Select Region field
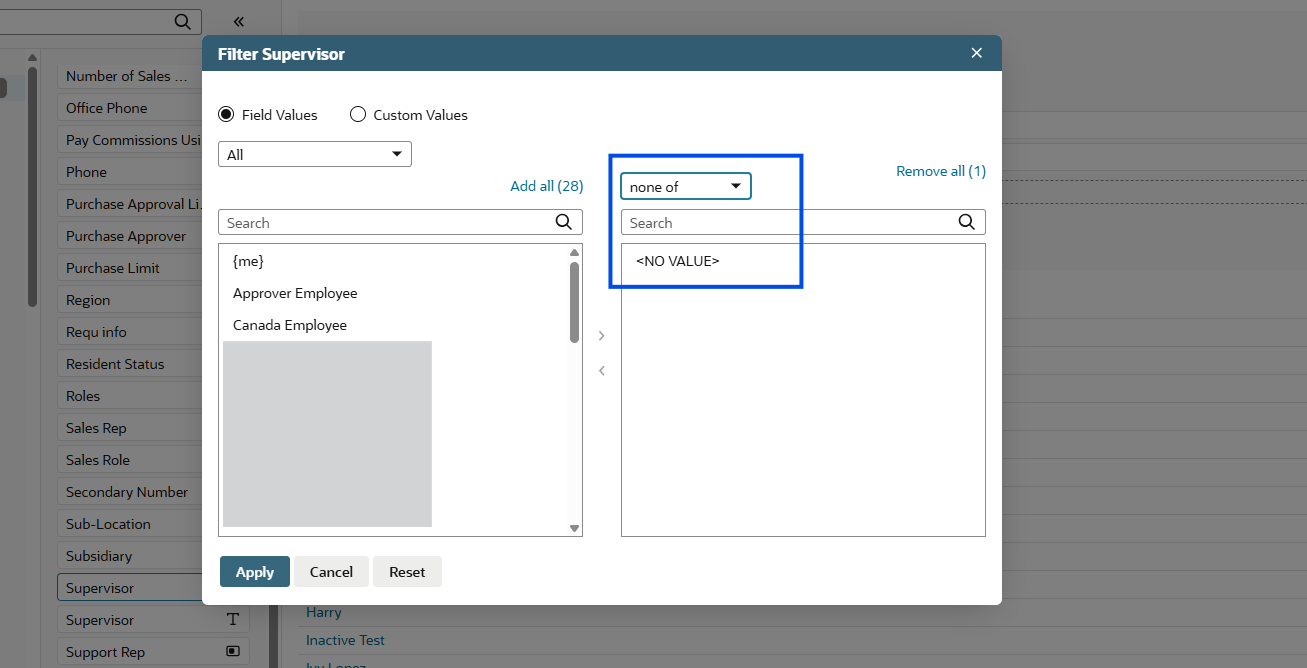Viewport: 1307px width, 668px height. click(x=130, y=300)
